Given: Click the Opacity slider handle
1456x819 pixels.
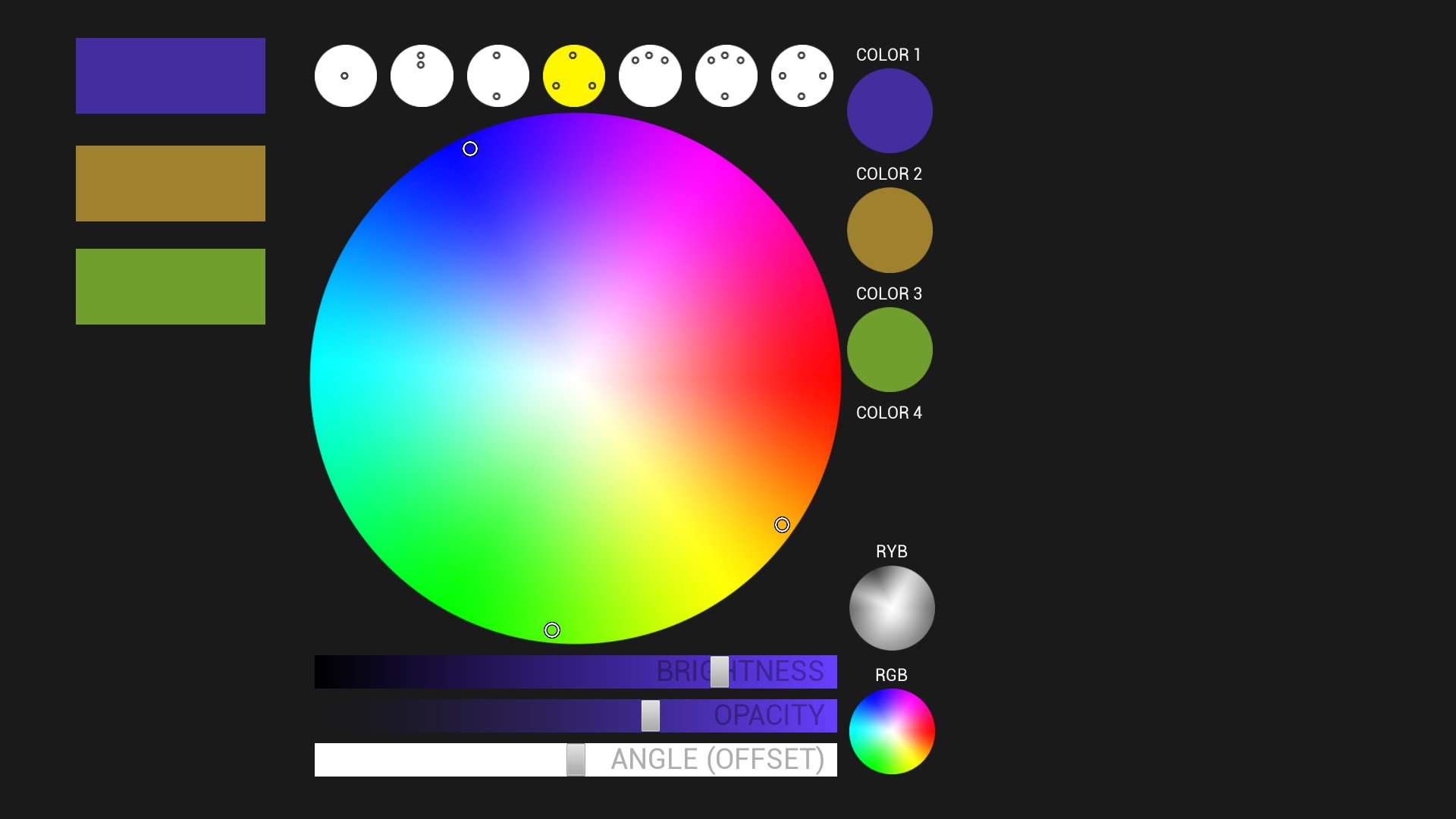Looking at the screenshot, I should click(651, 716).
